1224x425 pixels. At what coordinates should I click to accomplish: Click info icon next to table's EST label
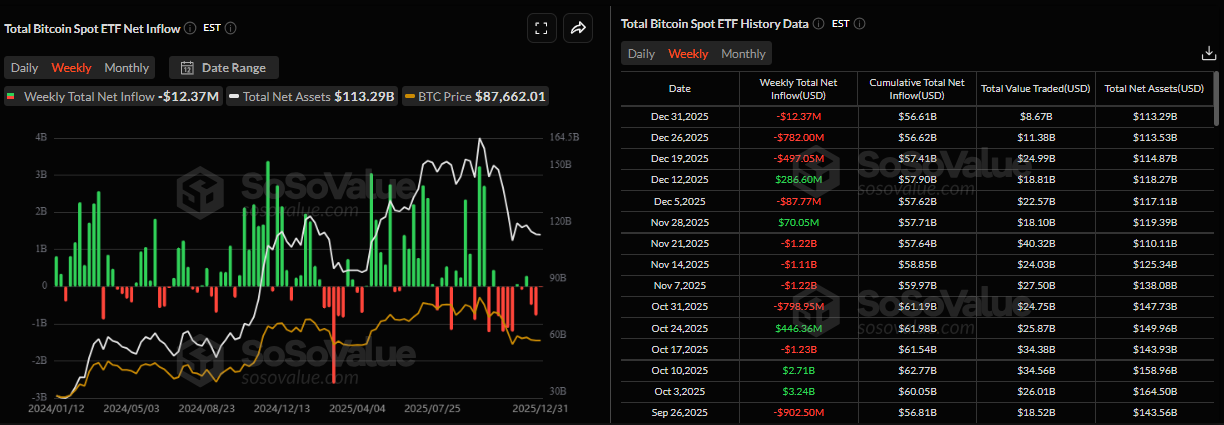coord(859,23)
